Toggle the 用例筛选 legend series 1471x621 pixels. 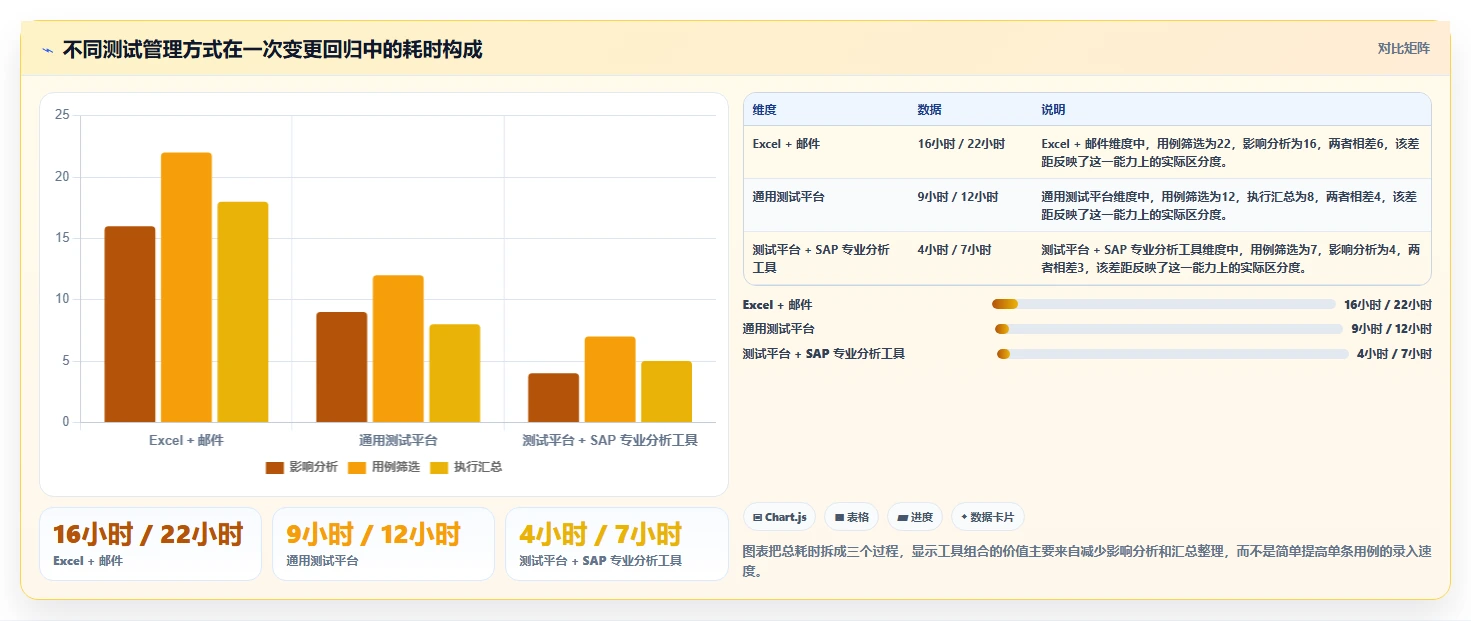click(x=383, y=467)
